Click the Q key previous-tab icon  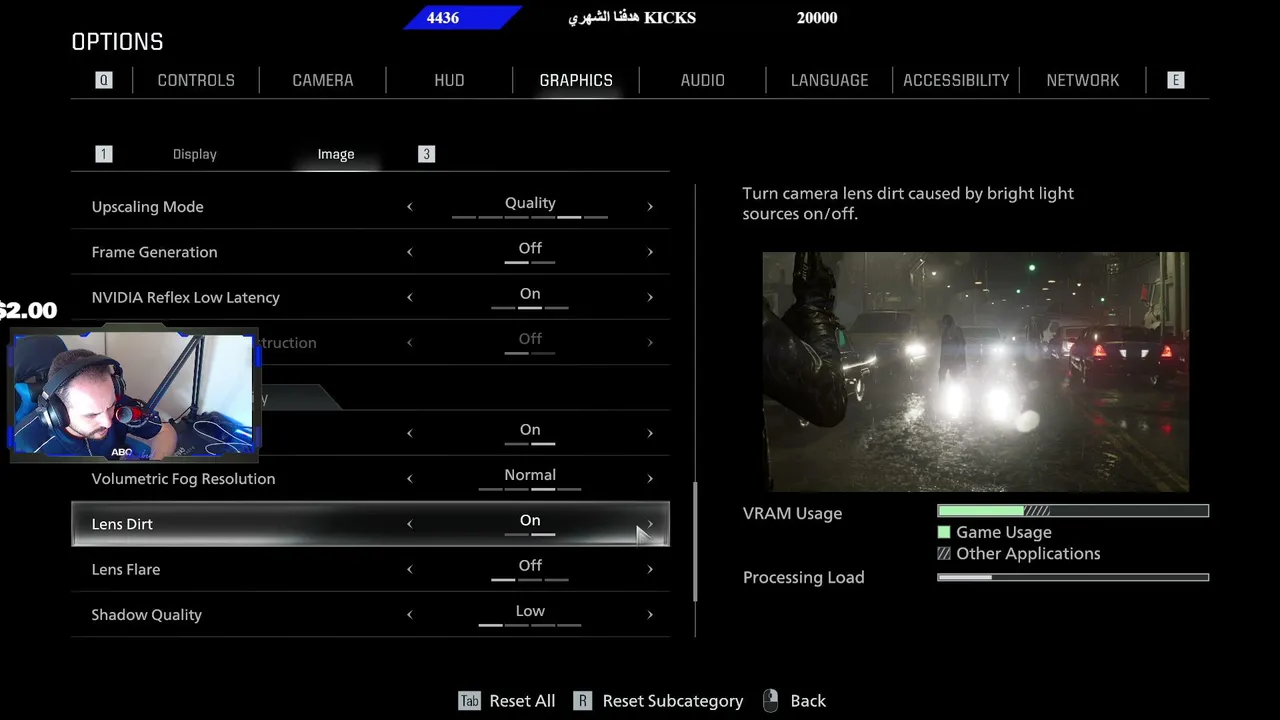[104, 80]
